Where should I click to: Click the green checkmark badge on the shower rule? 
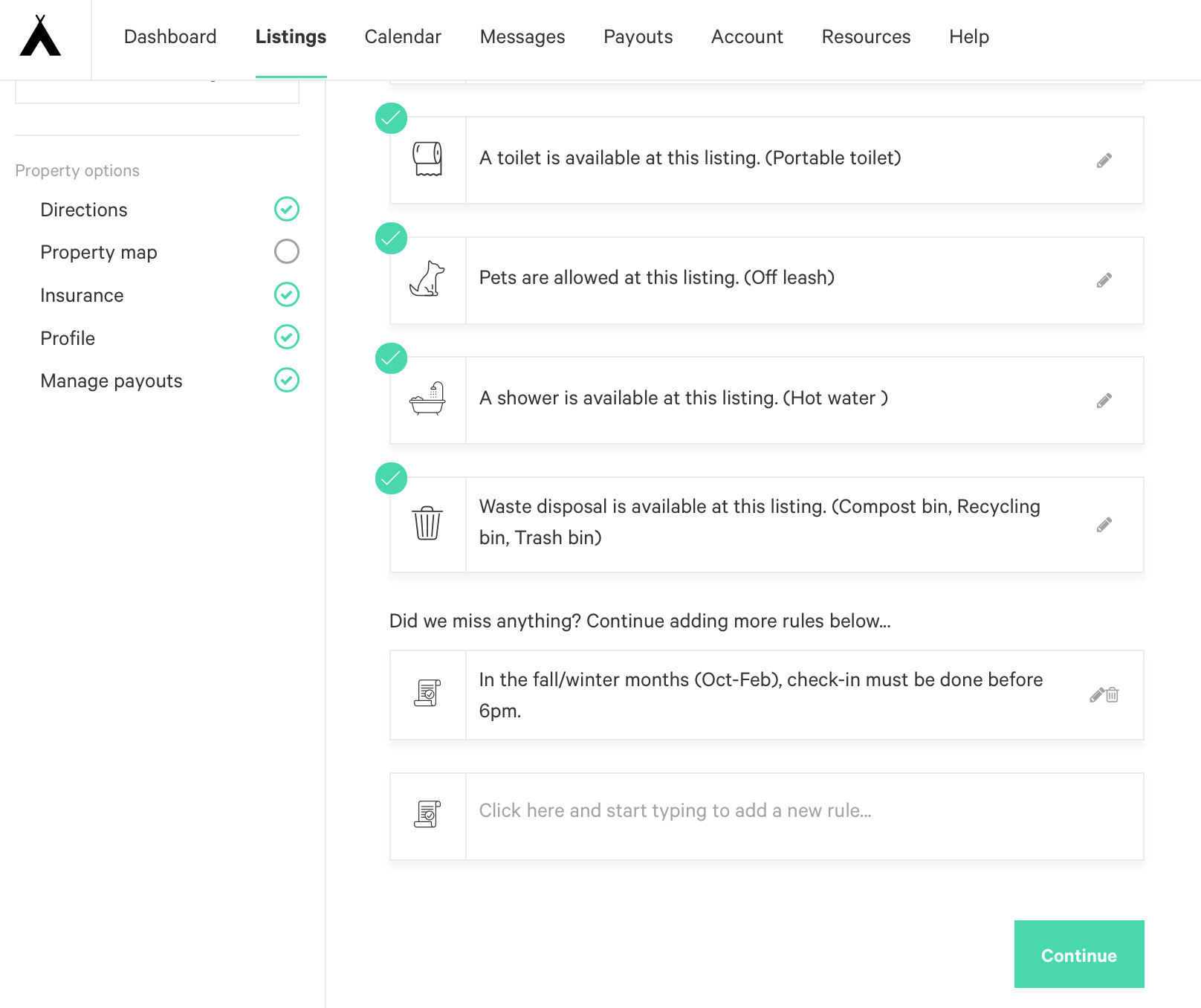[391, 358]
